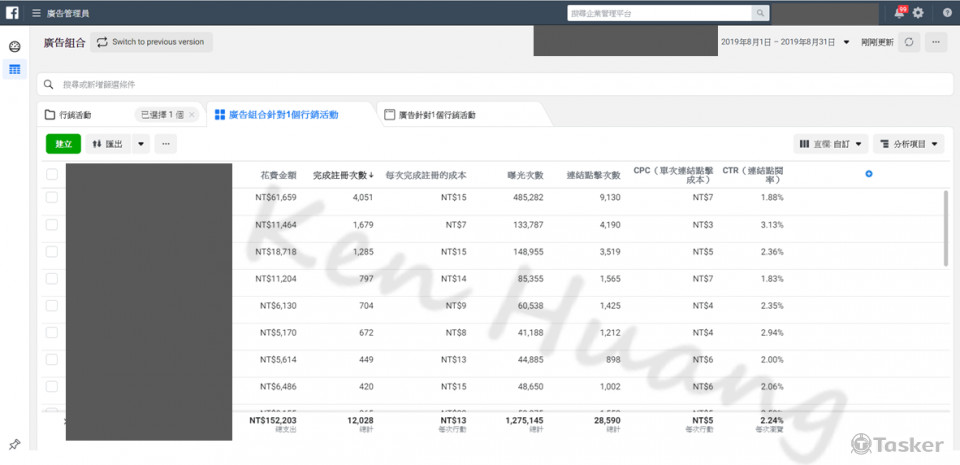This screenshot has width=960, height=465.
Task: Add a column with the blue plus icon
Action: click(869, 174)
